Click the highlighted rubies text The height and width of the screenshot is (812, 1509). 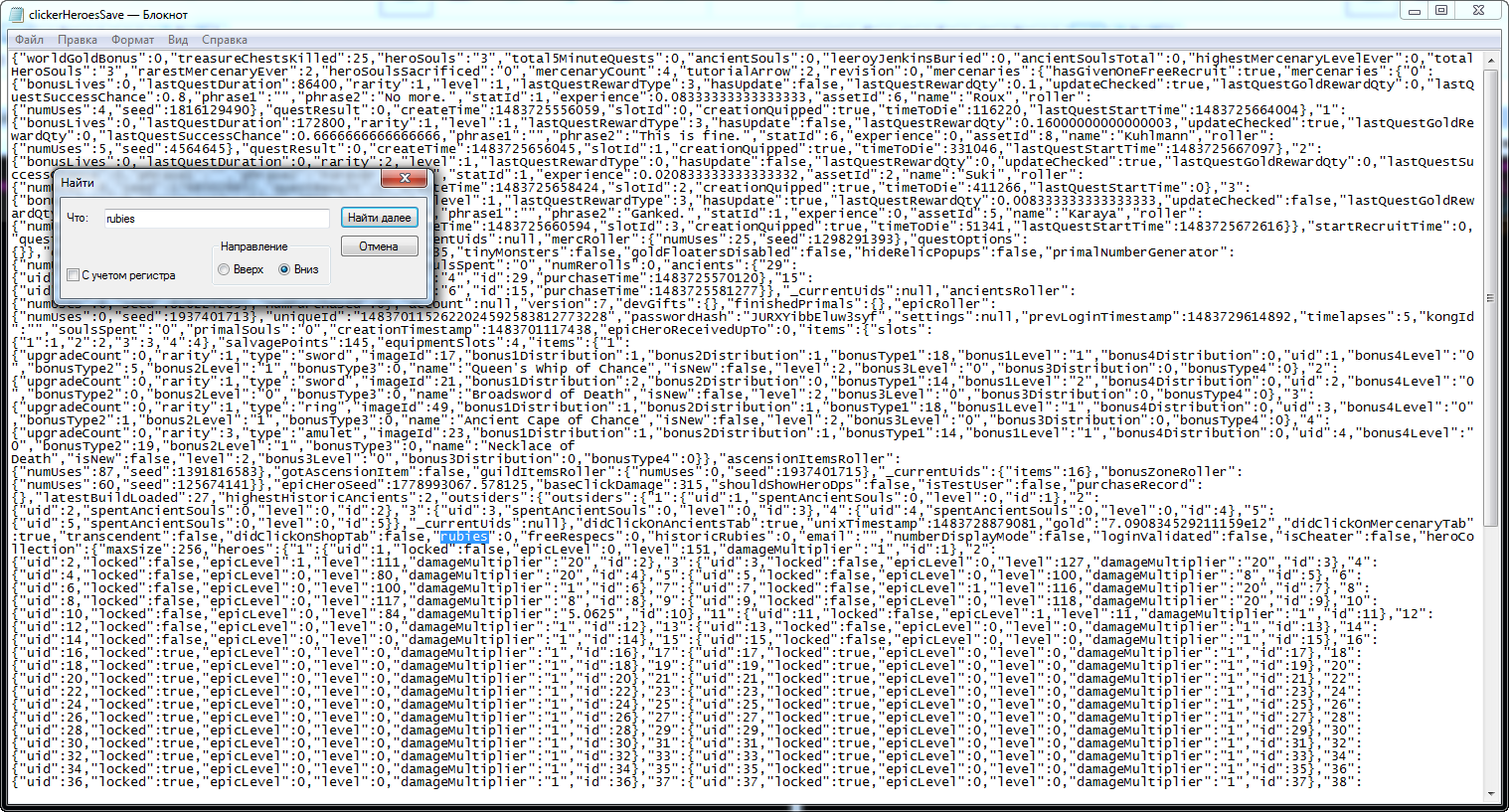pyautogui.click(x=464, y=537)
